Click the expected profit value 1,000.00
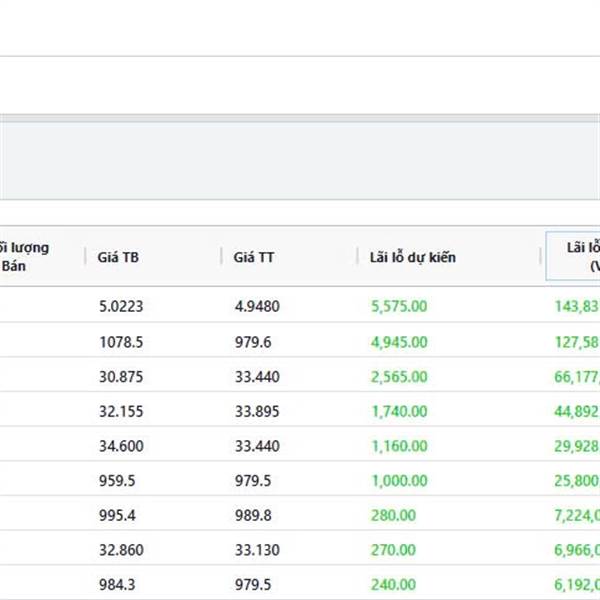 point(399,482)
